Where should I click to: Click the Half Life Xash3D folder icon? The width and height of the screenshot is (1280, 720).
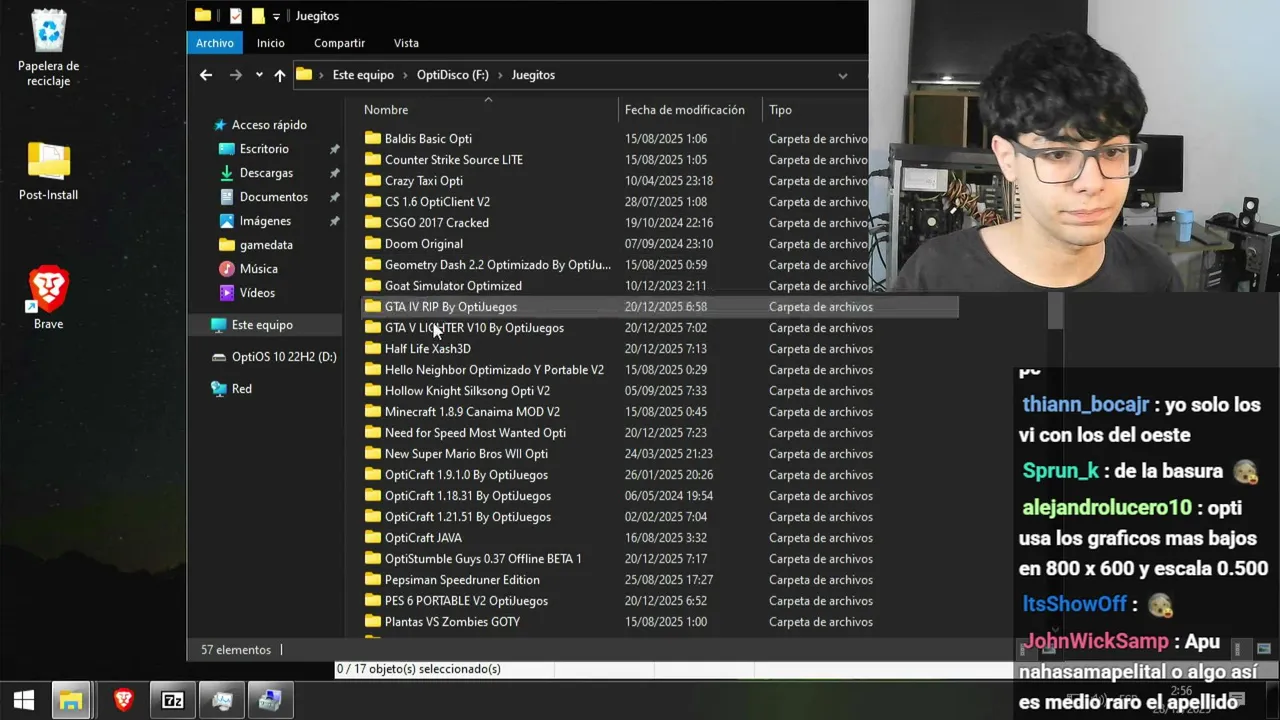click(x=373, y=349)
